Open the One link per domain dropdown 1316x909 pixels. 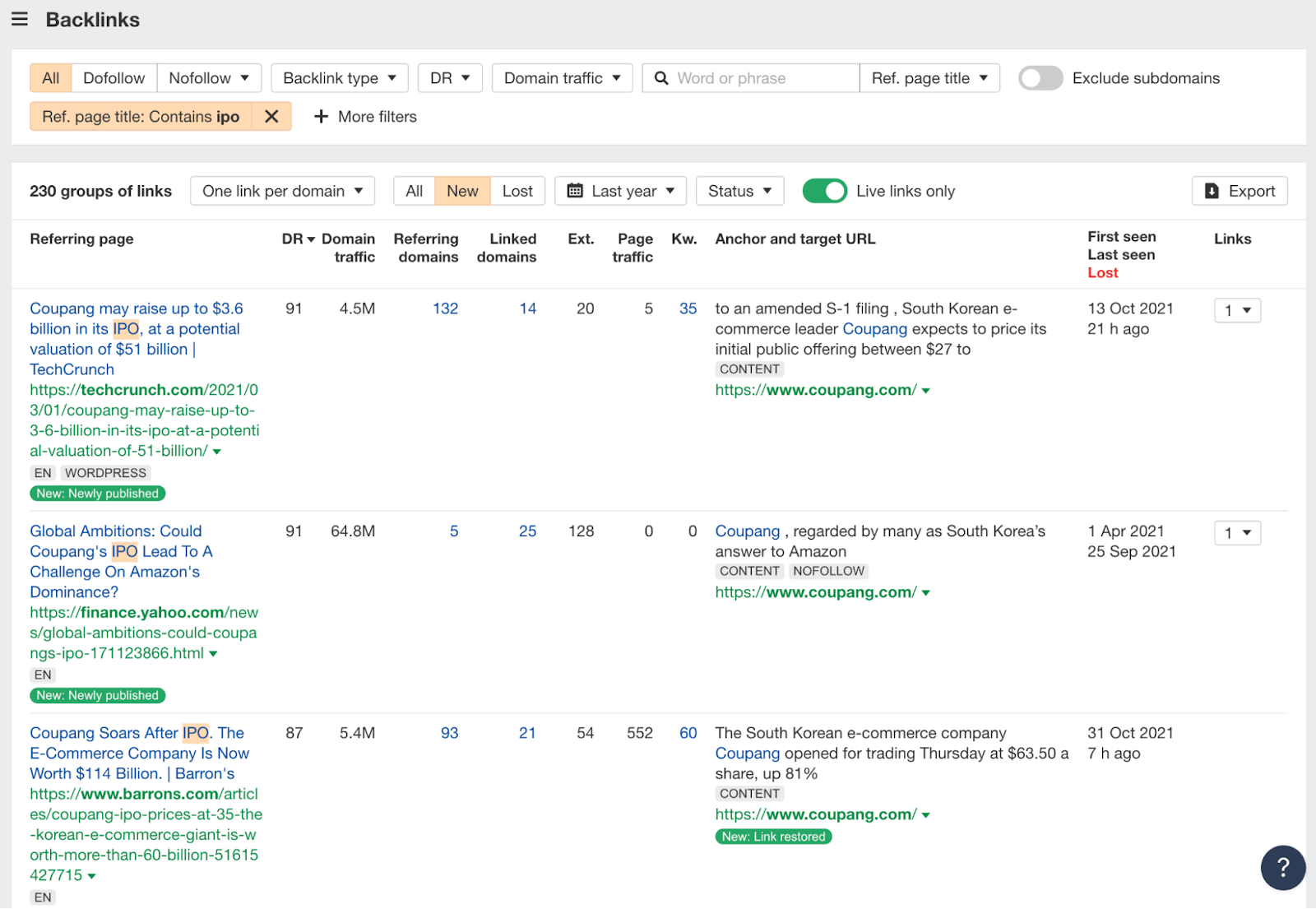282,191
